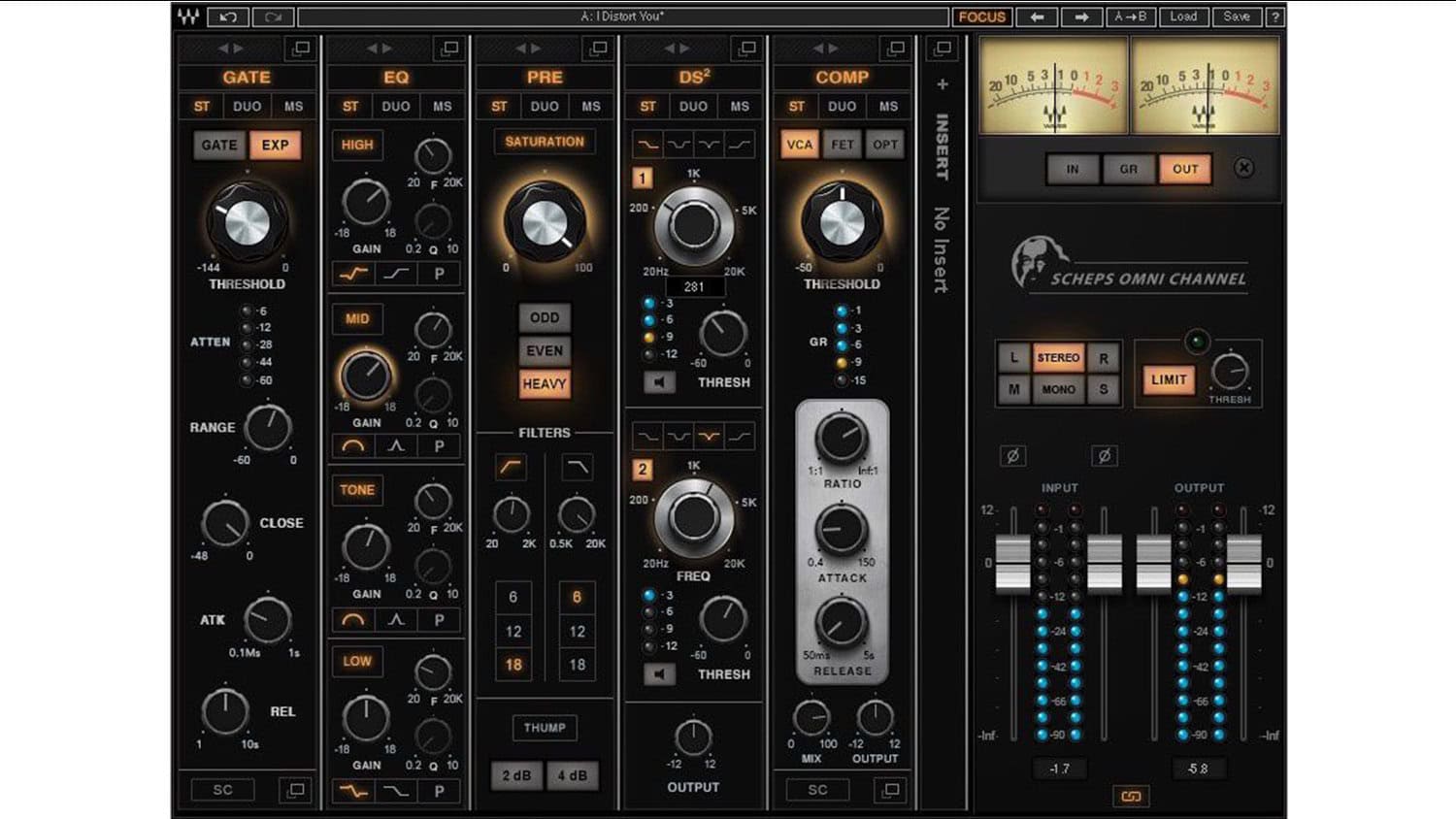
Task: Click the input level -1.7 value box
Action: point(1060,769)
